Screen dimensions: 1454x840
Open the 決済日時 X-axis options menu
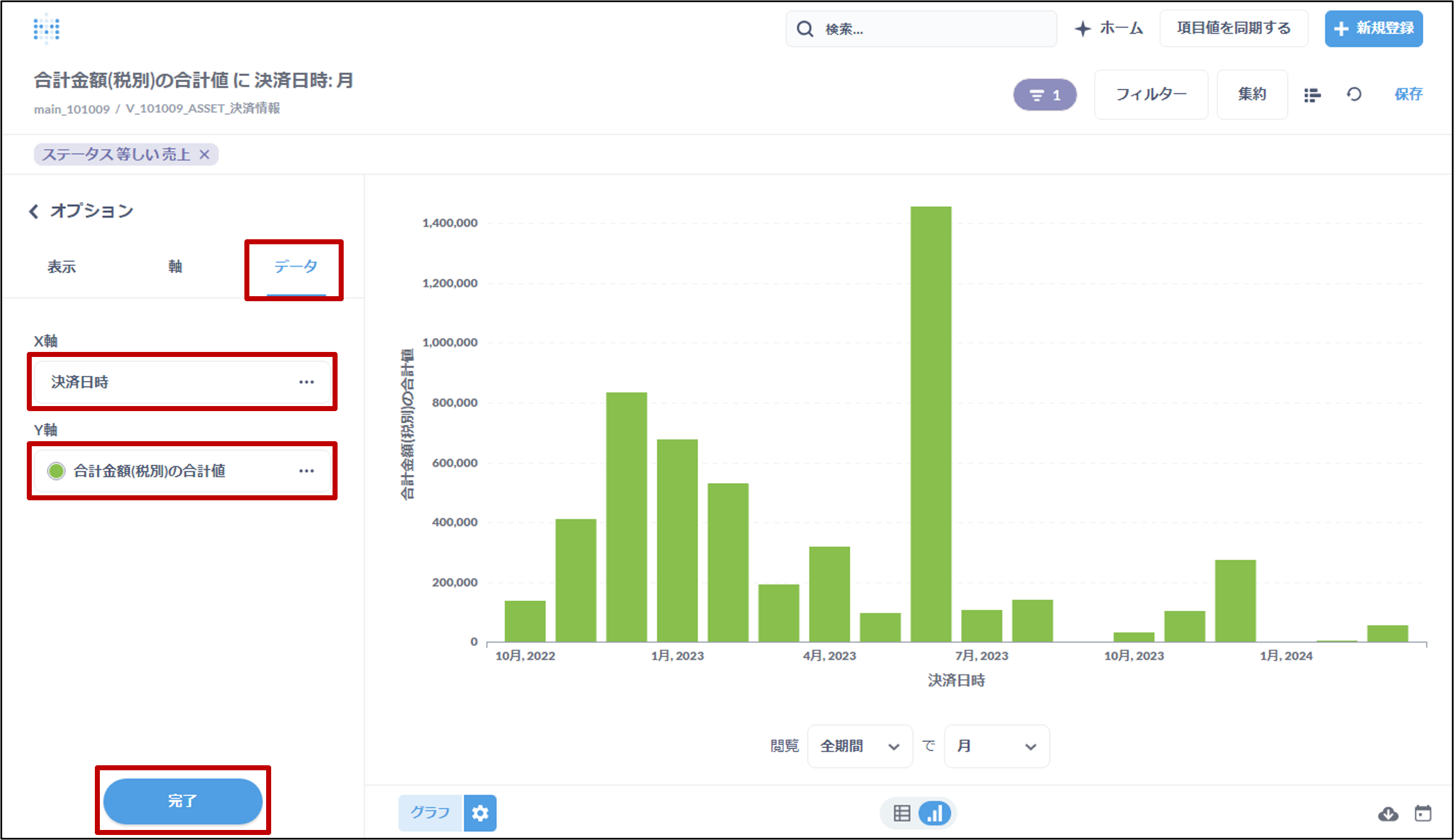tap(306, 382)
